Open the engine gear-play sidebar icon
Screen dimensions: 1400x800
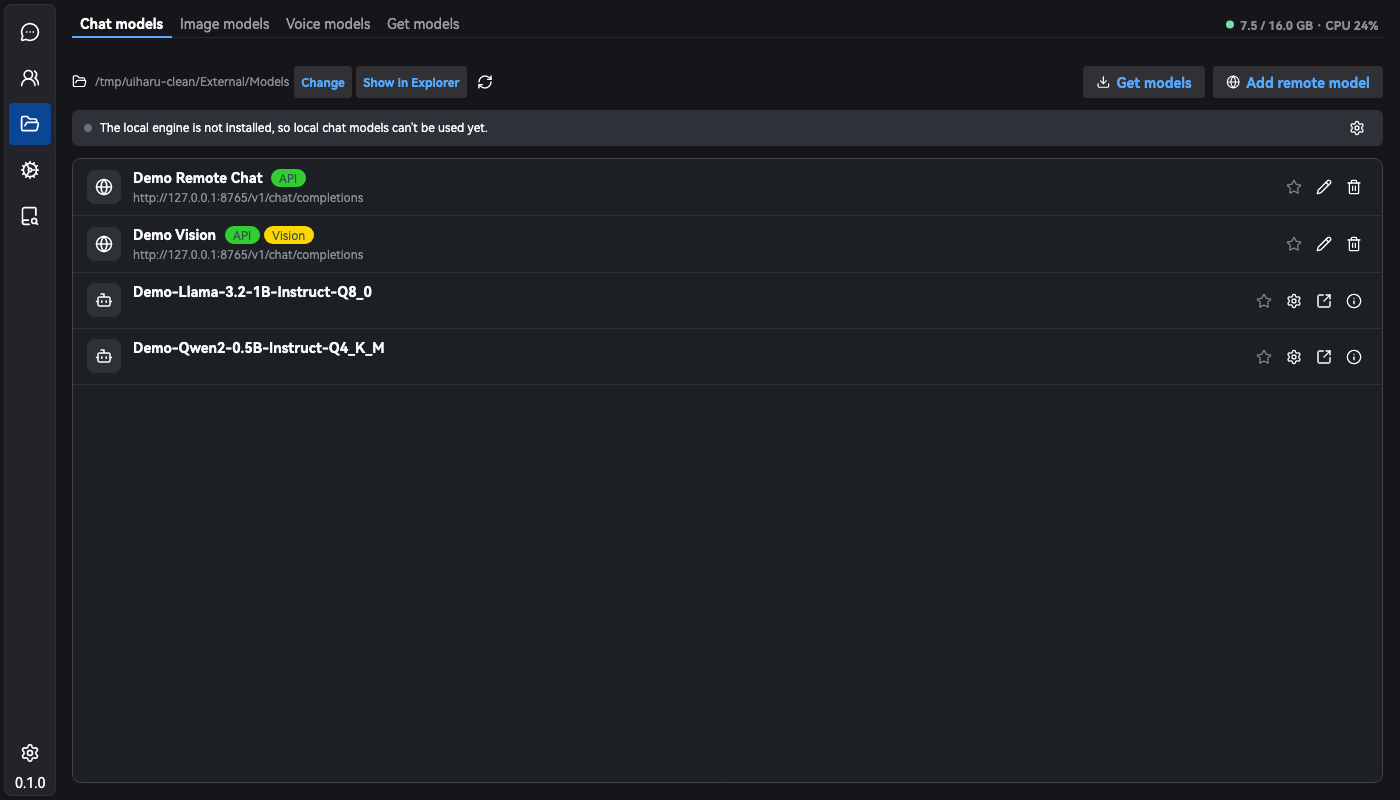30,170
